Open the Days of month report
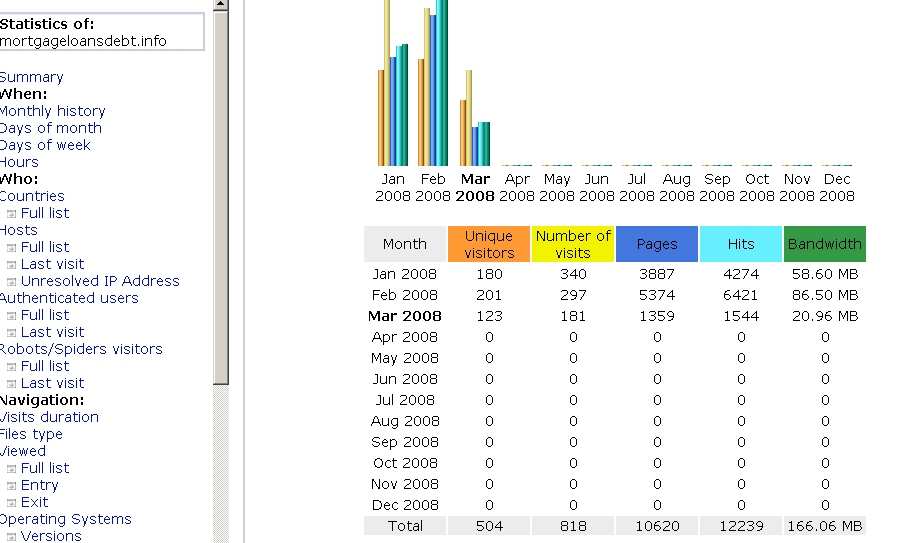 coord(50,128)
